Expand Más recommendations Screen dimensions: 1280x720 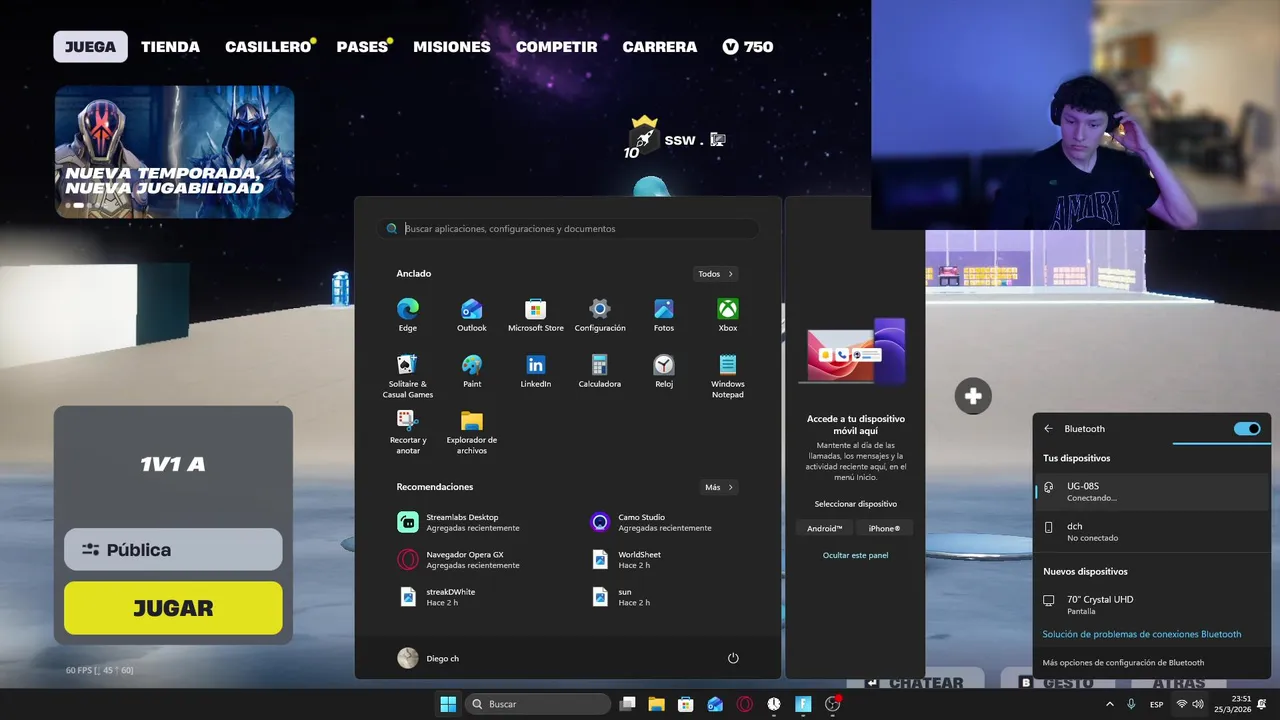click(719, 488)
